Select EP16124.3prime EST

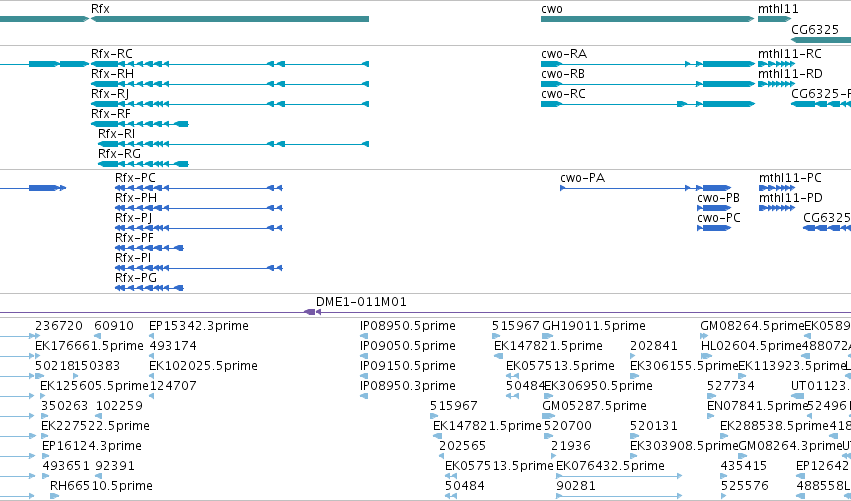click(x=92, y=446)
